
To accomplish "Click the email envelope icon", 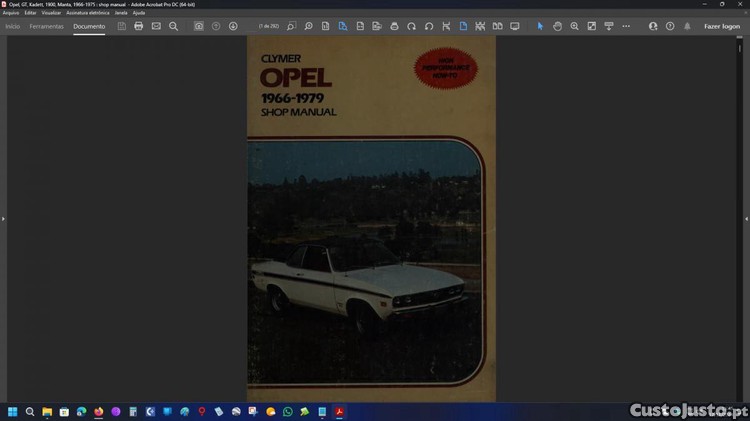I will 156,26.
